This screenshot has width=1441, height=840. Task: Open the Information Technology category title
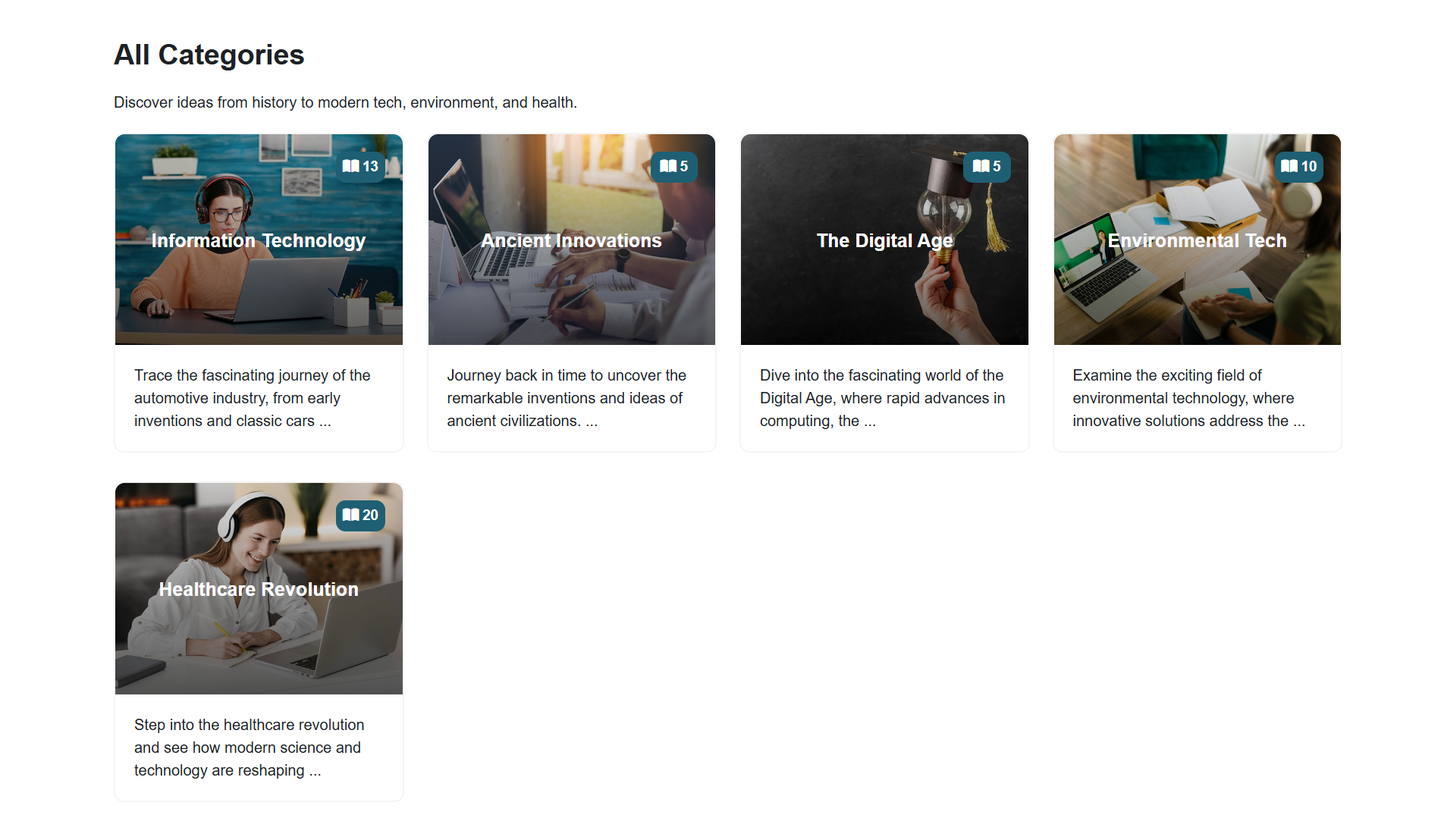[259, 240]
